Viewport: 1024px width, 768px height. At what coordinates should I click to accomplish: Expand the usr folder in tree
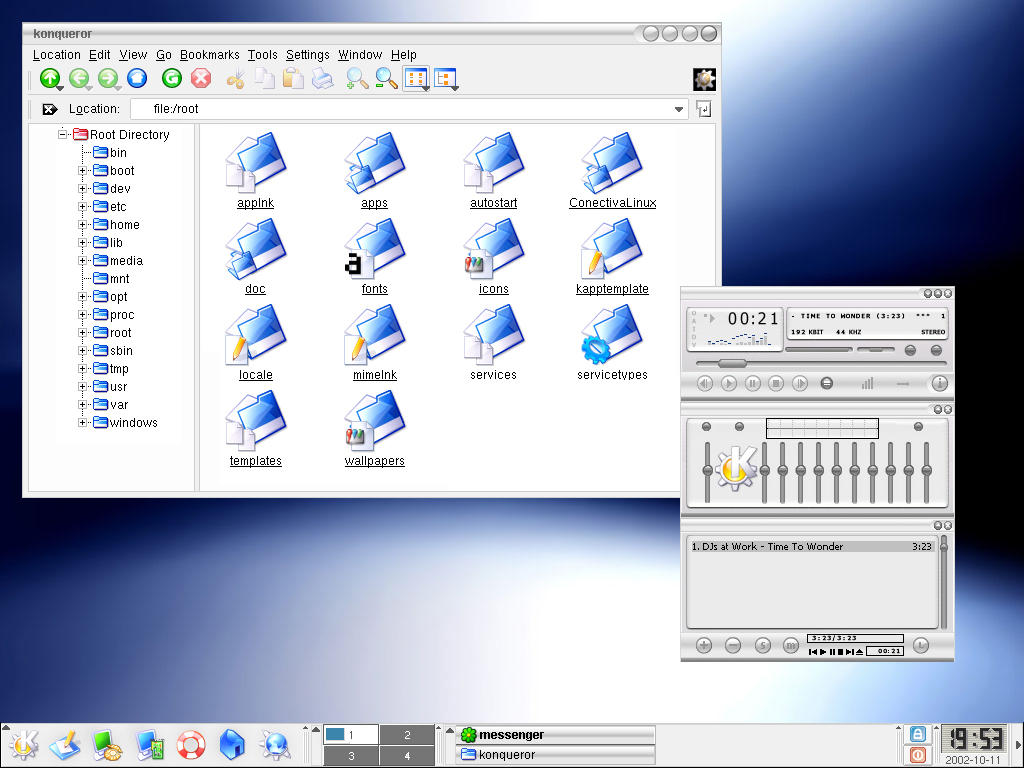coord(82,387)
